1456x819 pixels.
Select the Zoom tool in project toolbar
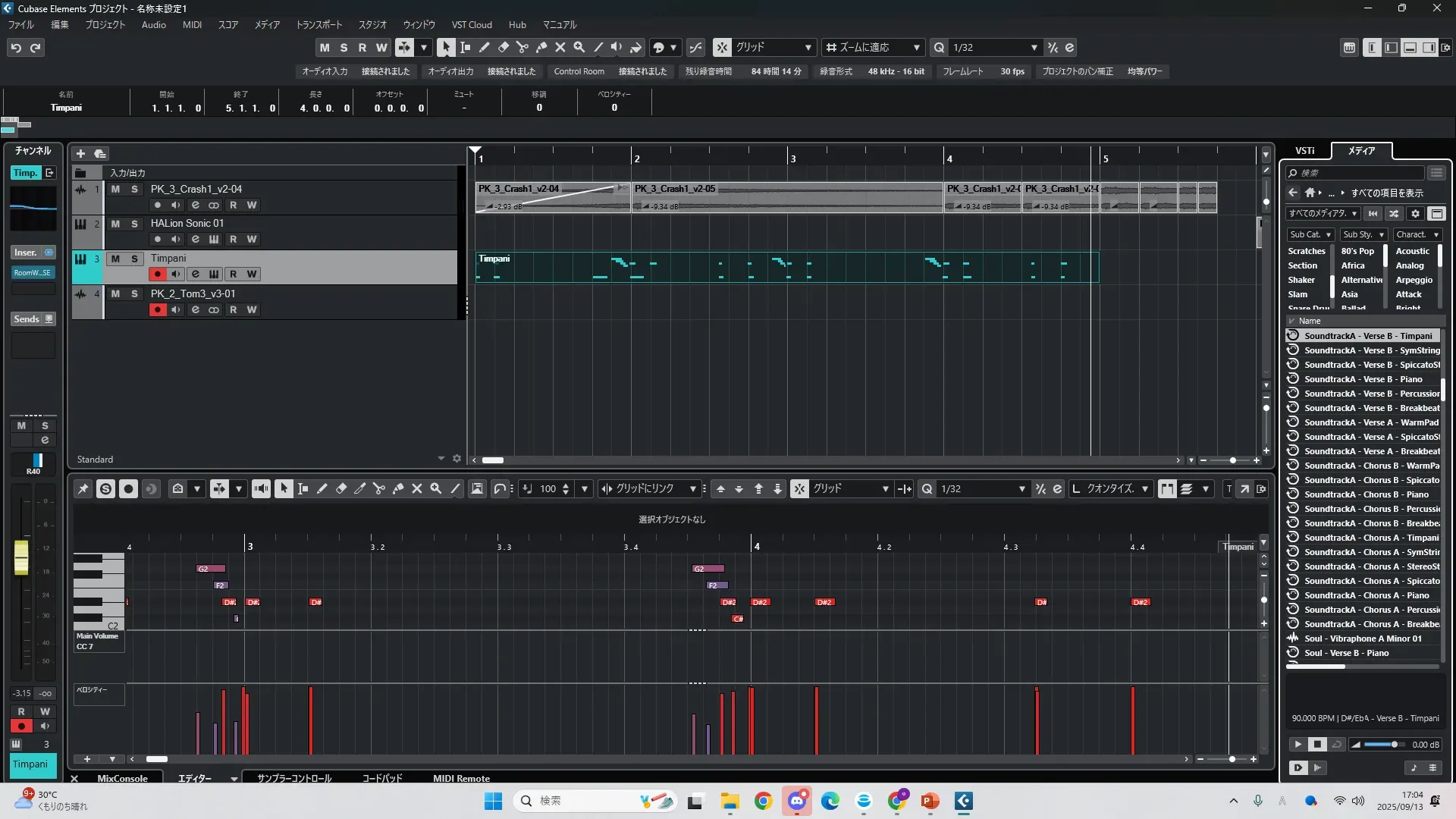(579, 47)
